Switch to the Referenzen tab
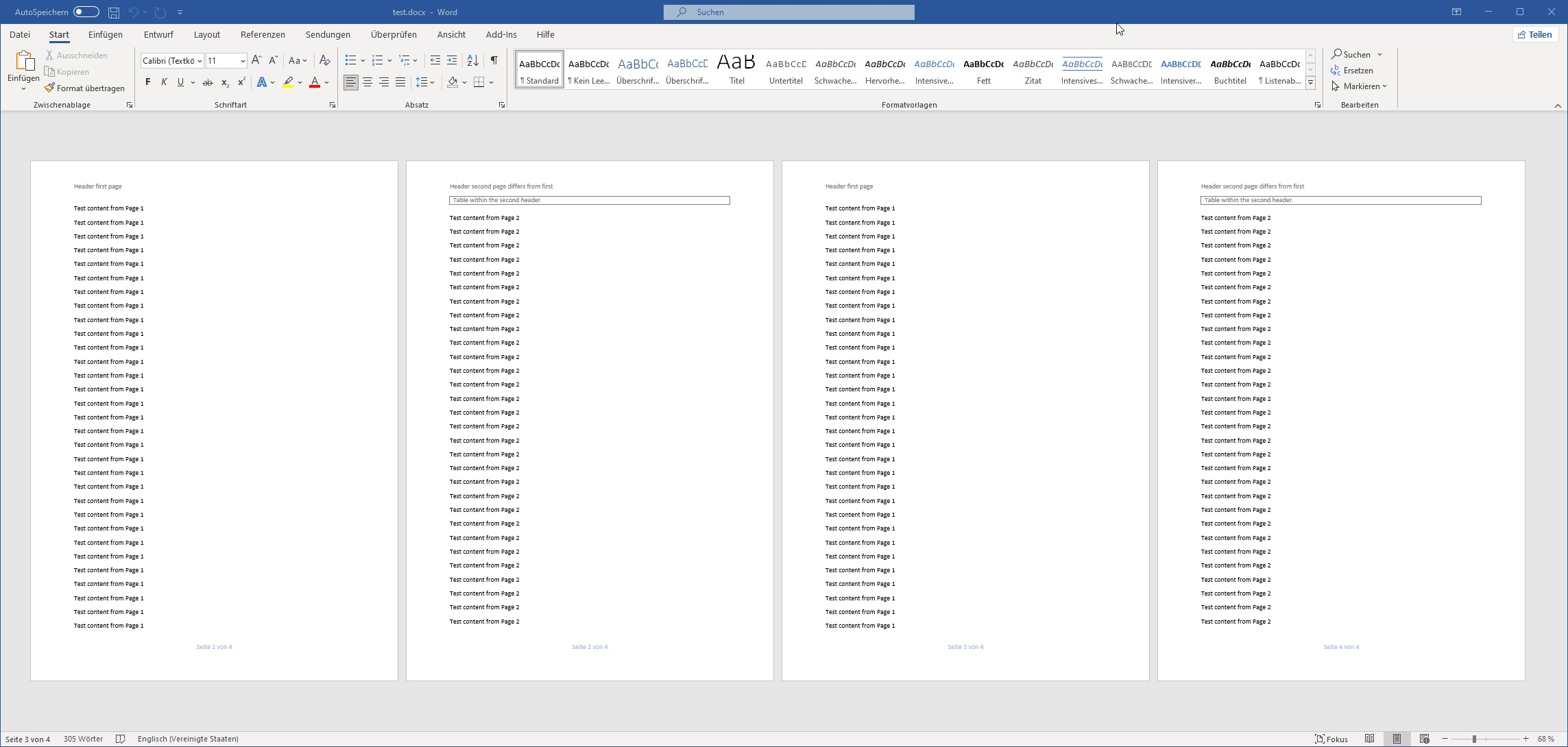 click(262, 34)
